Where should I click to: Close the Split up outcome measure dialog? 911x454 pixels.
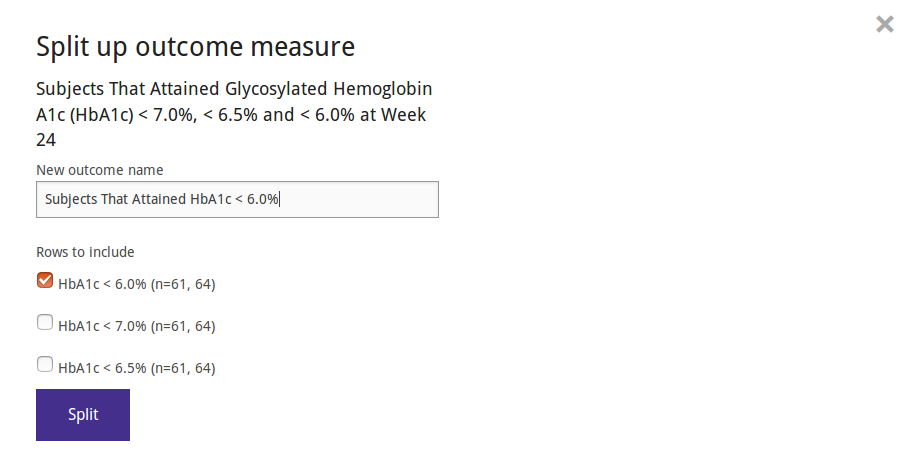(x=884, y=24)
